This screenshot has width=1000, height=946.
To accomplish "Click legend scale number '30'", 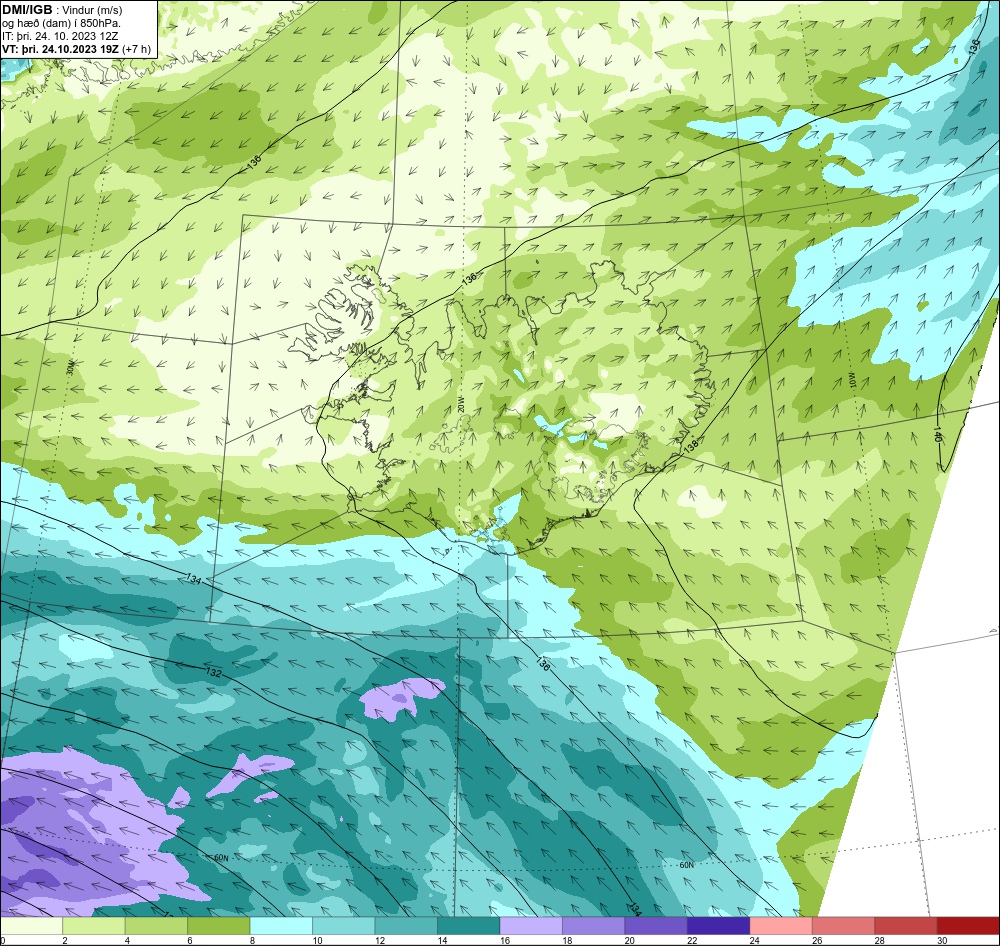I will 942,940.
